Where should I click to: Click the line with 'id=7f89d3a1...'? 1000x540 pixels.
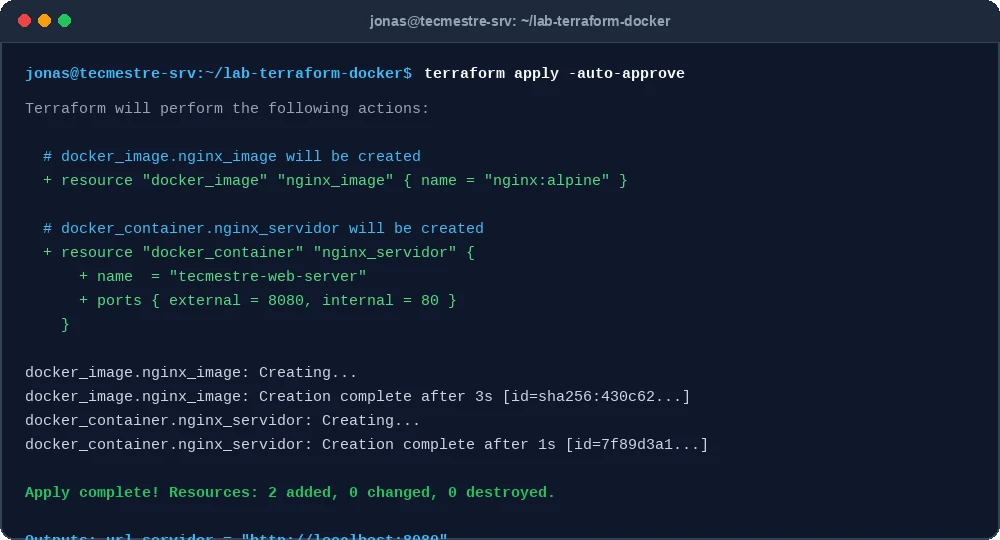point(367,444)
